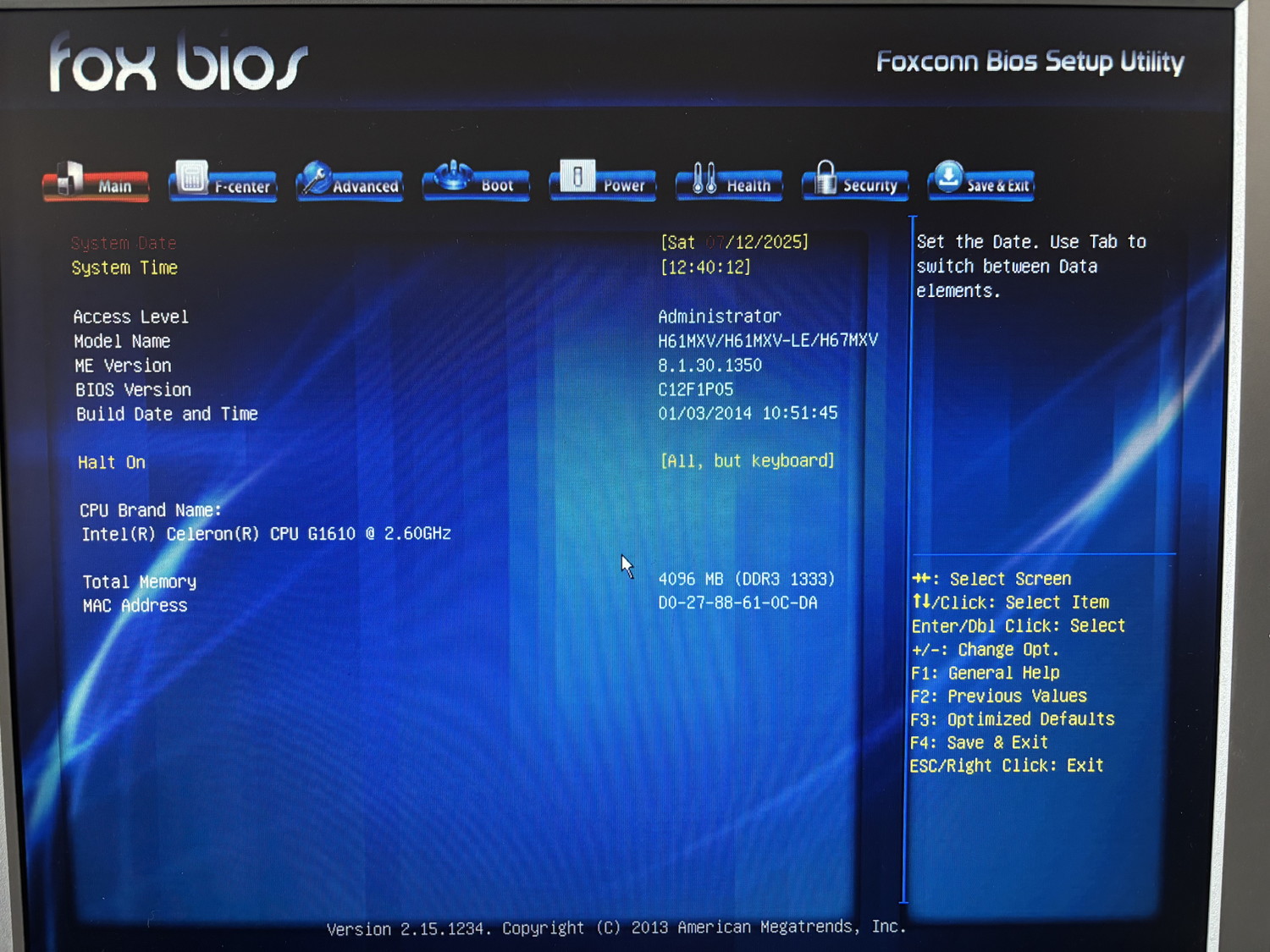Image resolution: width=1270 pixels, height=952 pixels.
Task: Click the Security padlock icon
Action: 826,177
